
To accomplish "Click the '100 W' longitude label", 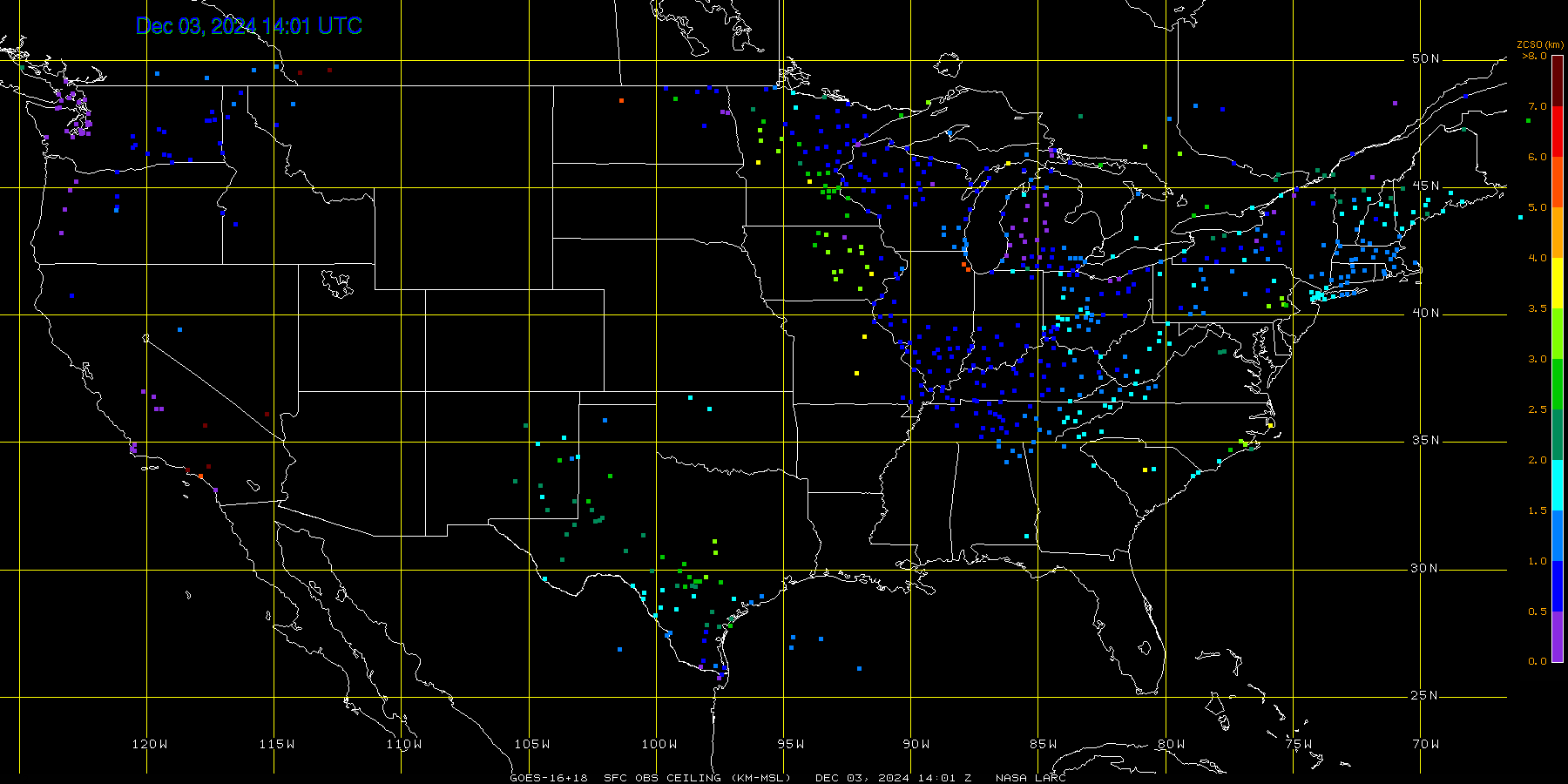I will click(659, 744).
